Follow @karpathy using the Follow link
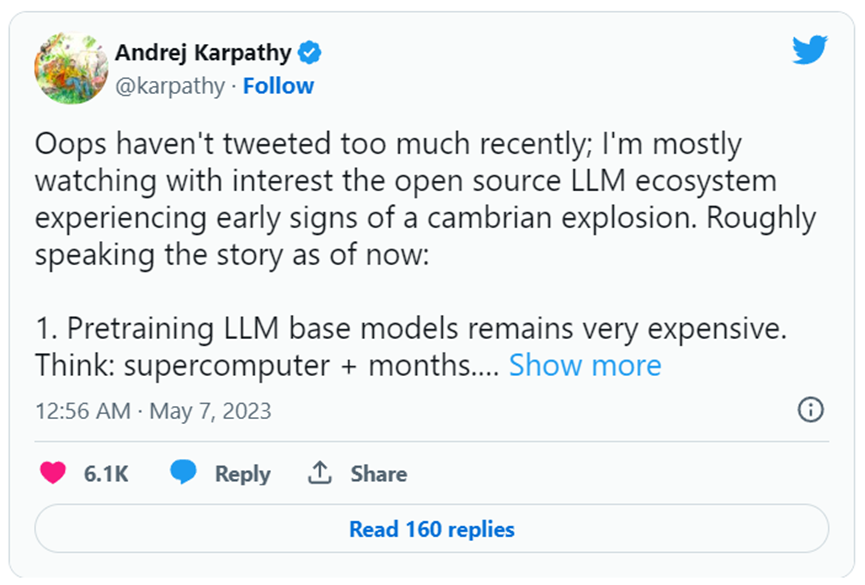Viewport: 865px width, 585px height. click(x=278, y=86)
